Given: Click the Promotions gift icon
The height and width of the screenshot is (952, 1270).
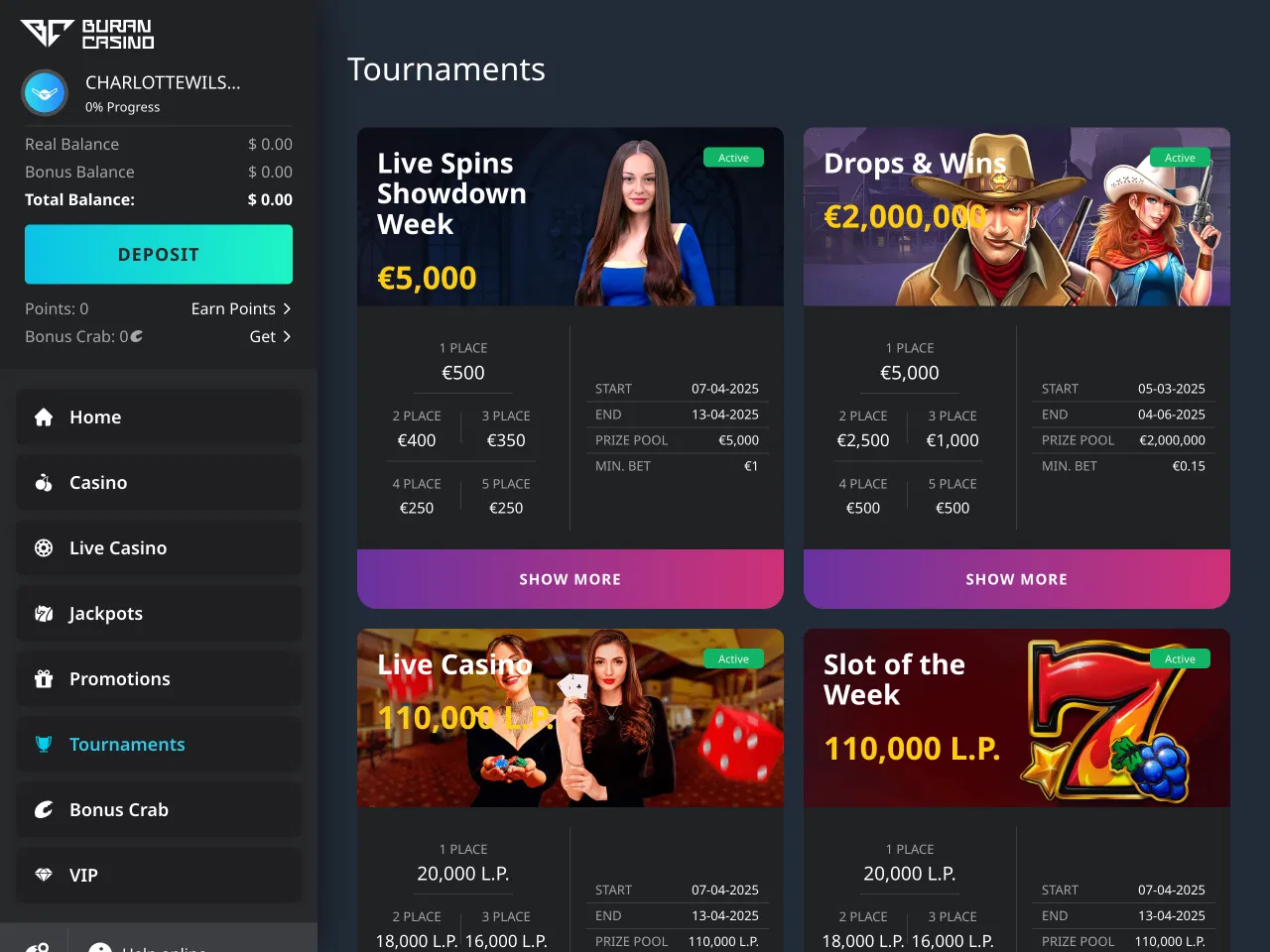Looking at the screenshot, I should coord(44,679).
